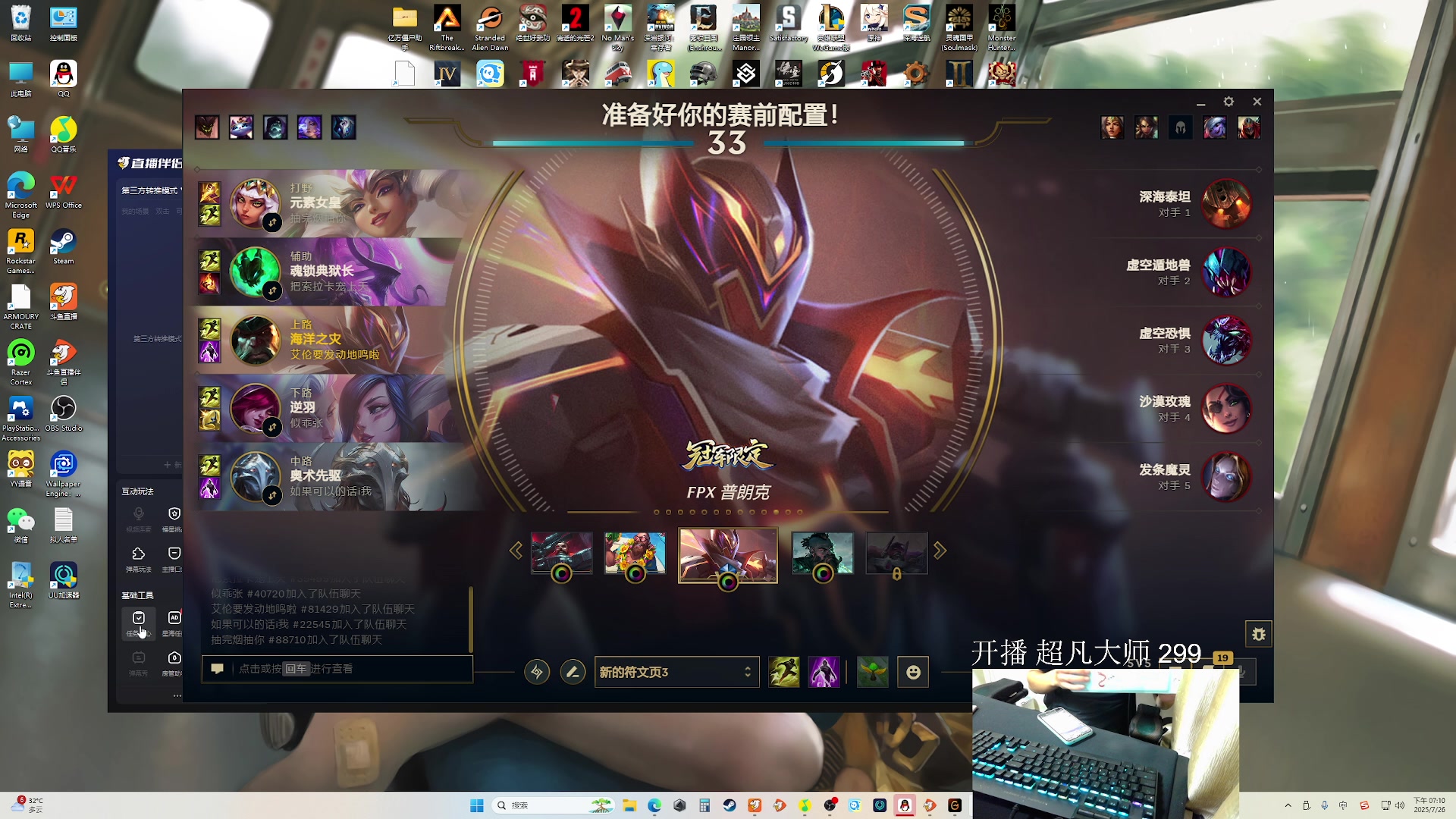Choose the first Pyke skin thumbnail

(562, 552)
